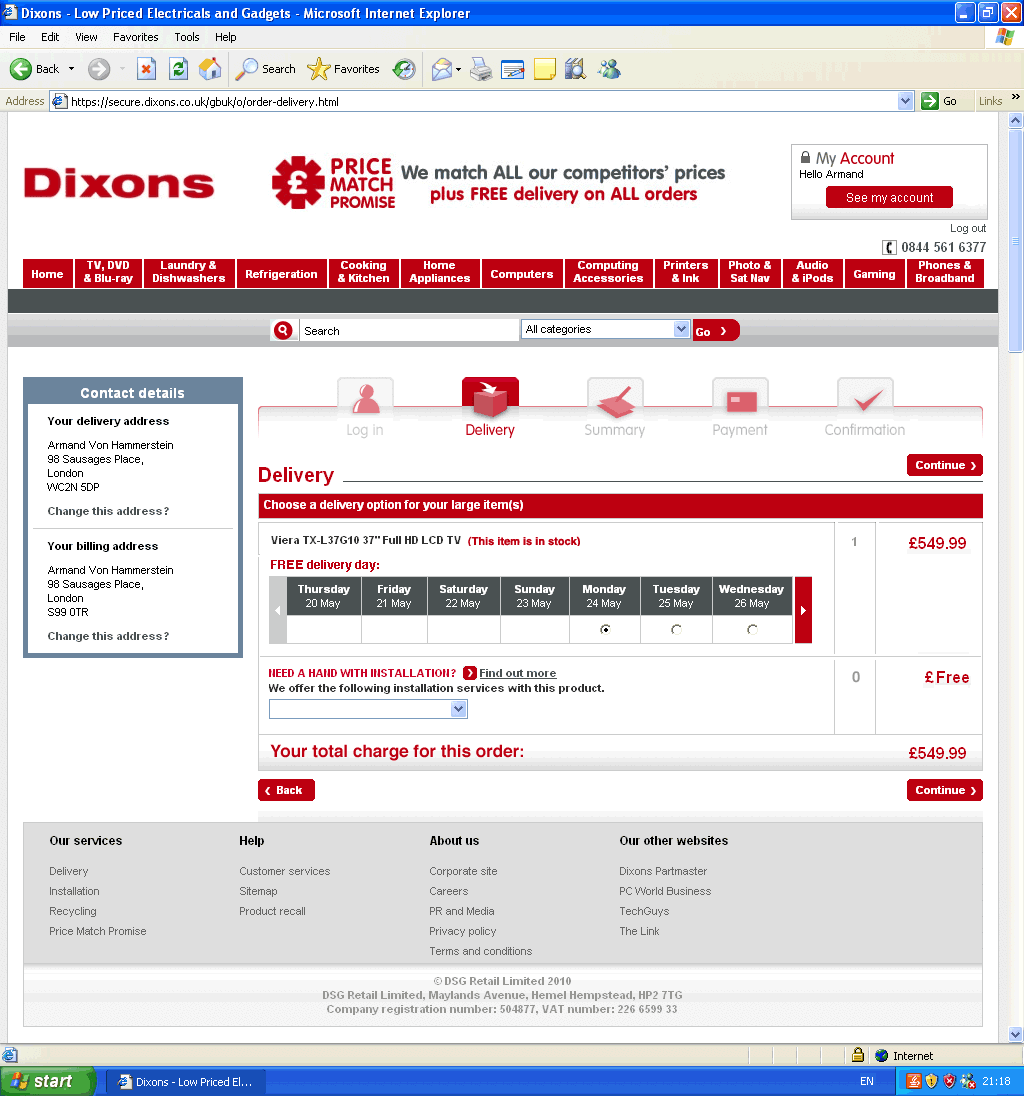The height and width of the screenshot is (1096, 1024).
Task: Go to browser Home page icon
Action: click(x=210, y=68)
